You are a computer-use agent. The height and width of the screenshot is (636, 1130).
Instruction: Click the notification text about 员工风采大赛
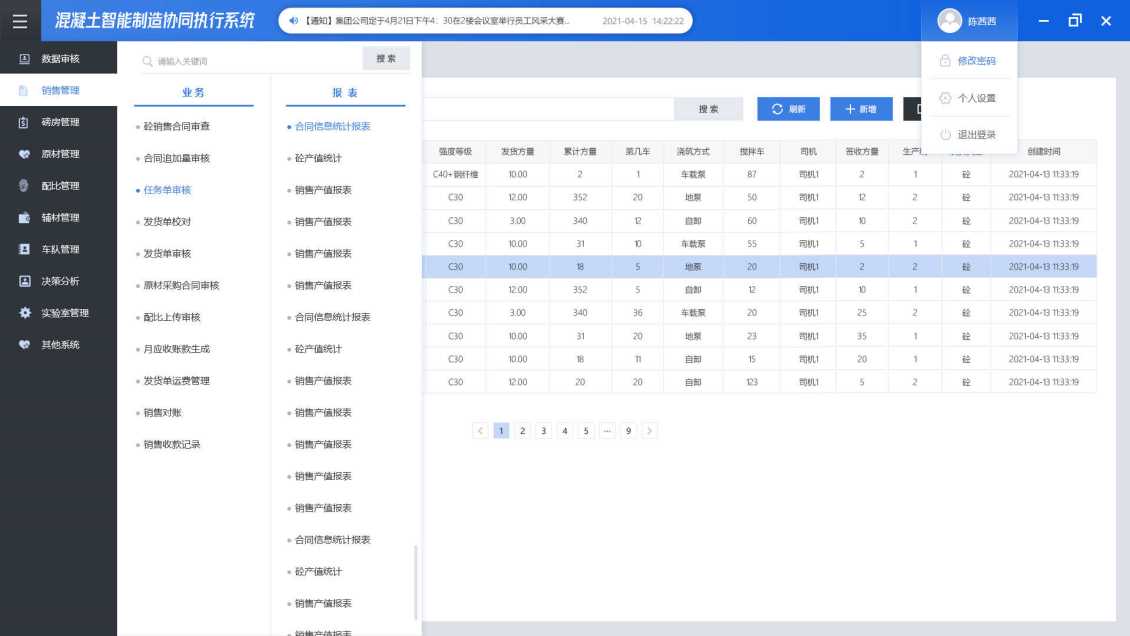point(437,21)
